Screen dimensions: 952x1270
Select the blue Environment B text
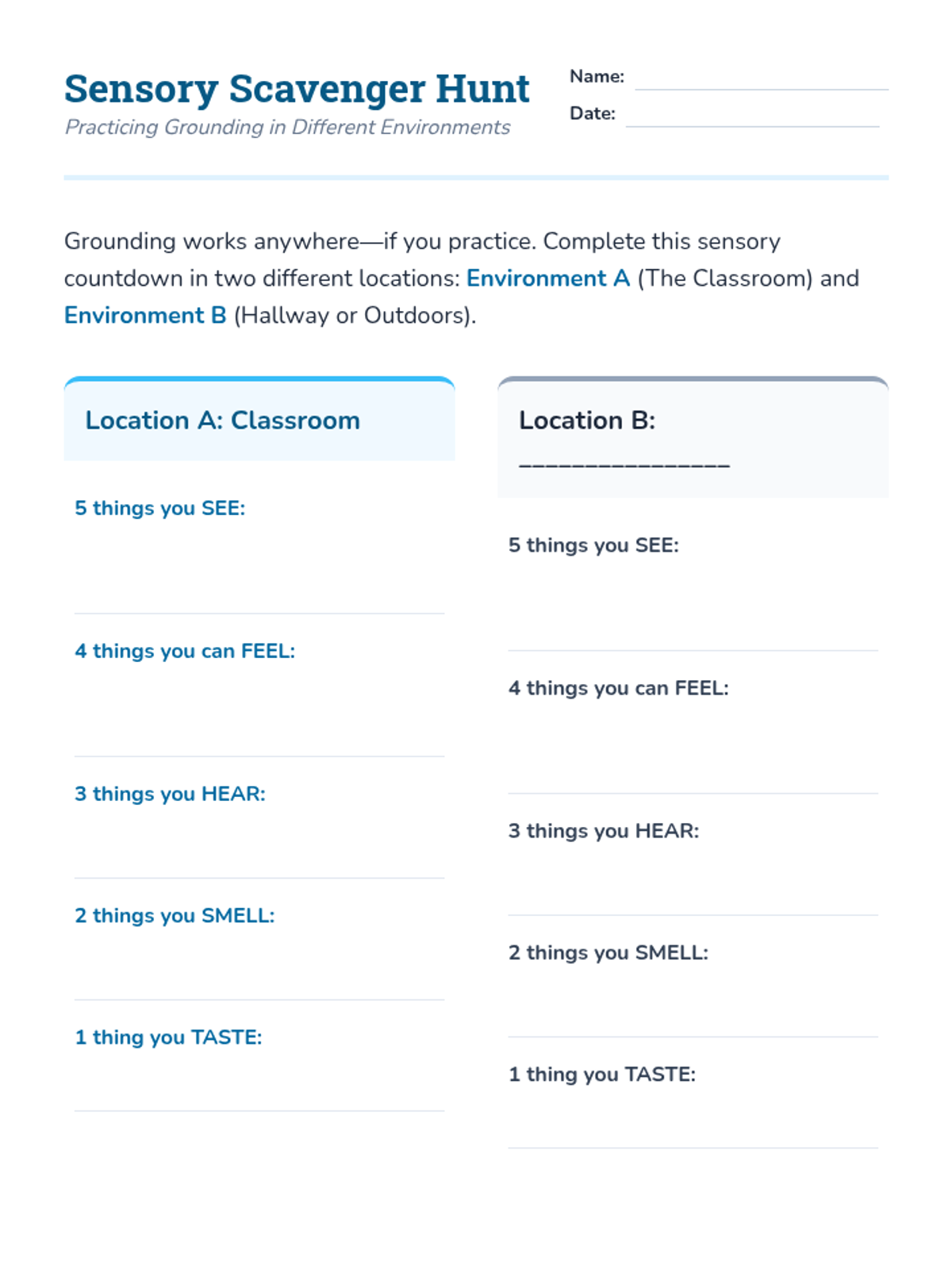tap(145, 316)
